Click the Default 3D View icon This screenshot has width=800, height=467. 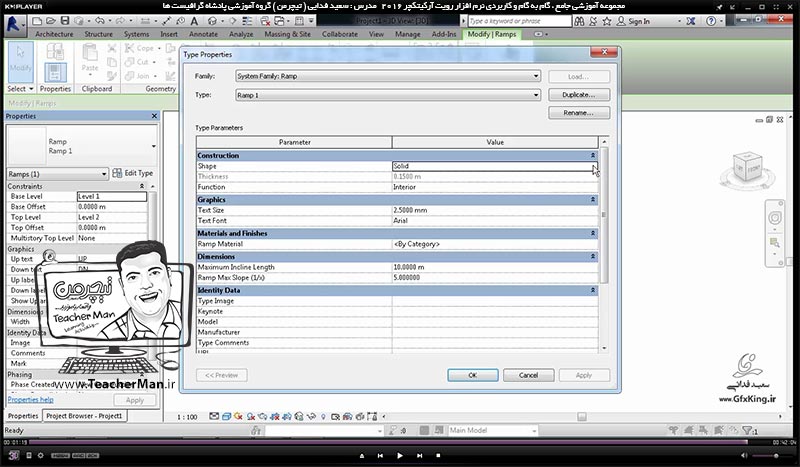tap(212, 21)
